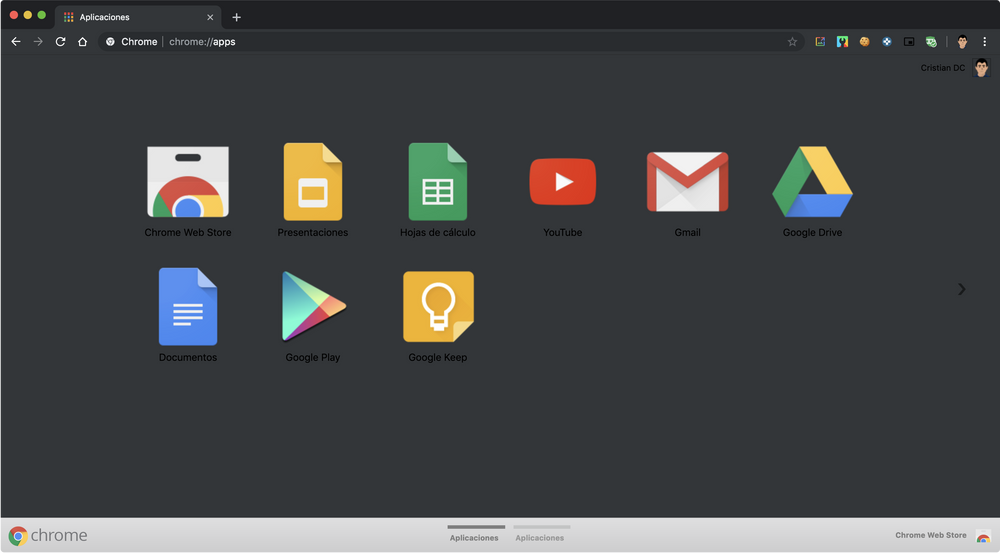This screenshot has height=553, width=1000.
Task: Open the Google Play app
Action: 313,307
